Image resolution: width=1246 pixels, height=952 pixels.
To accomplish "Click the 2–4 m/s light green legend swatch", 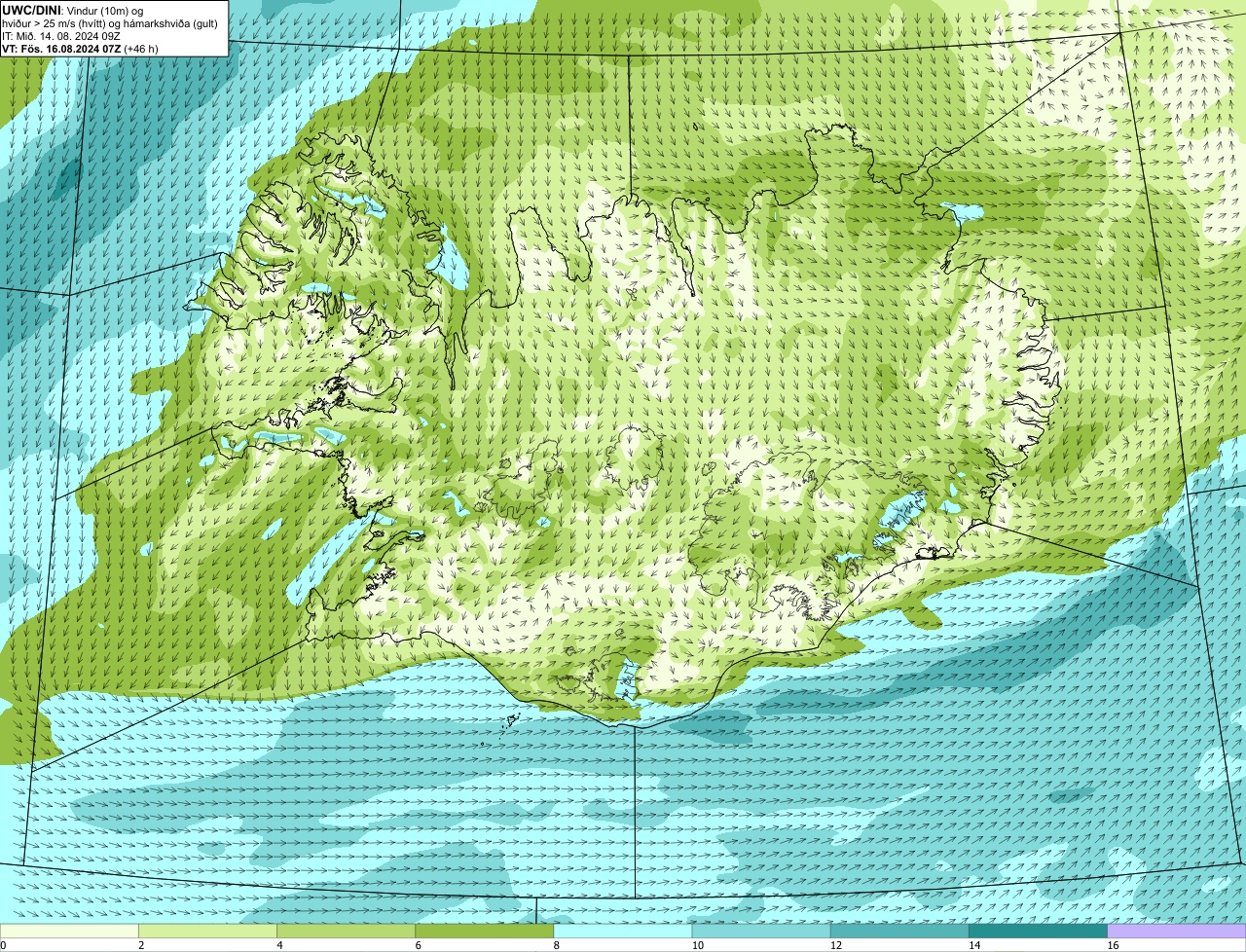I will 208,931.
